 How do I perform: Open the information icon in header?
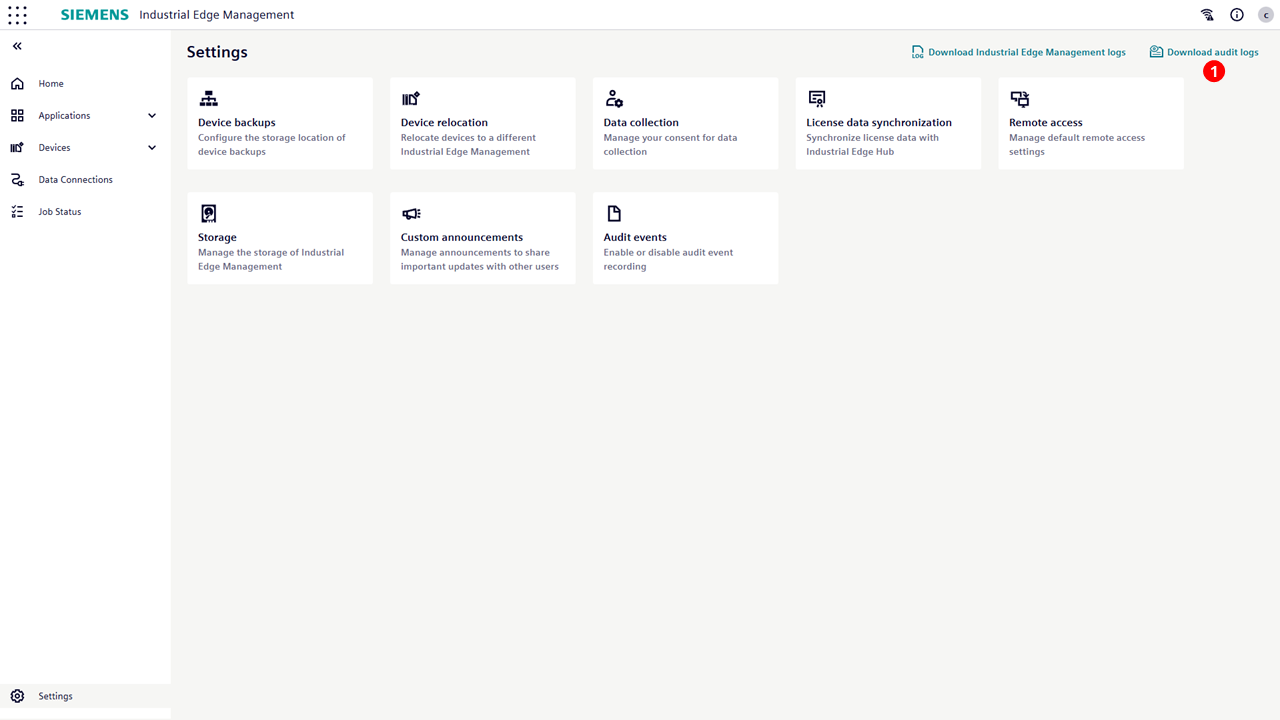[x=1237, y=15]
